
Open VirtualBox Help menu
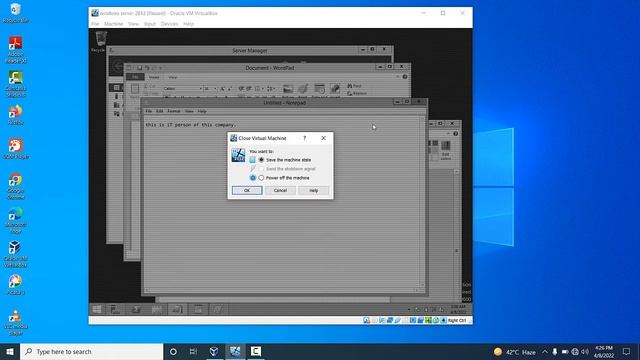coord(188,24)
